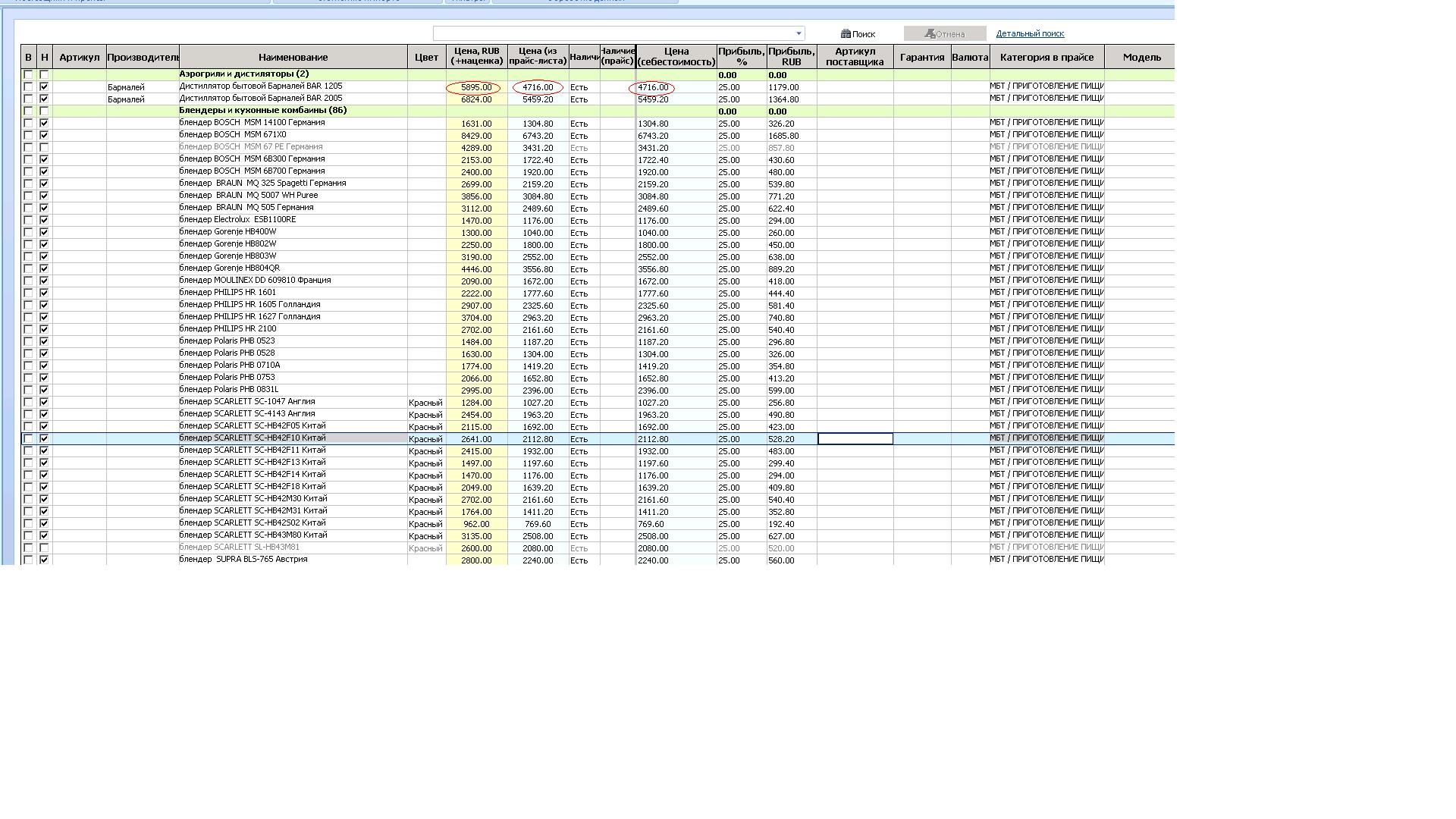Viewport: 1456px width, 819px height.
Task: Select the Аэрогрили и дистиляторы (2) group row
Action: (598, 75)
